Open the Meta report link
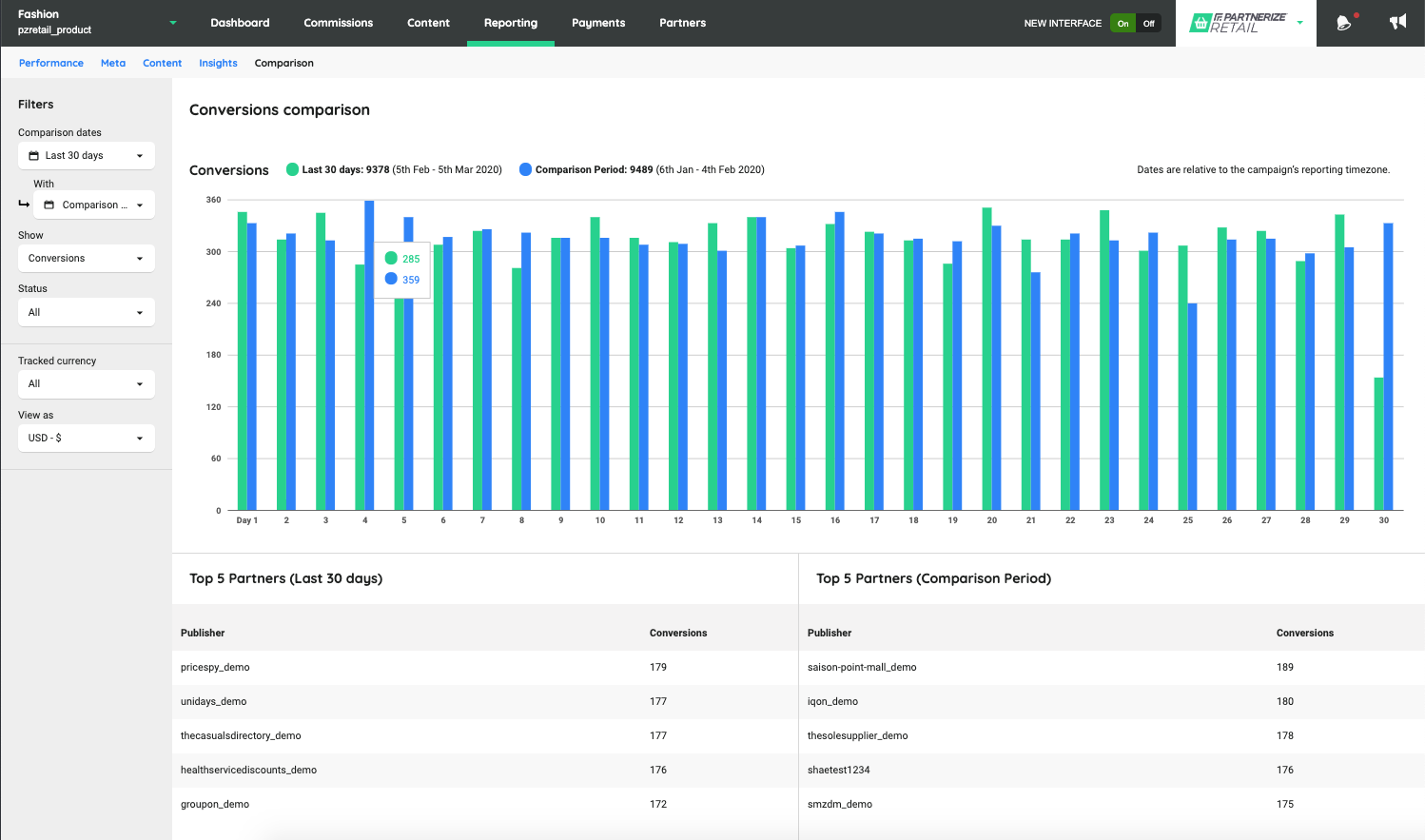Image resolution: width=1425 pixels, height=840 pixels. [113, 63]
